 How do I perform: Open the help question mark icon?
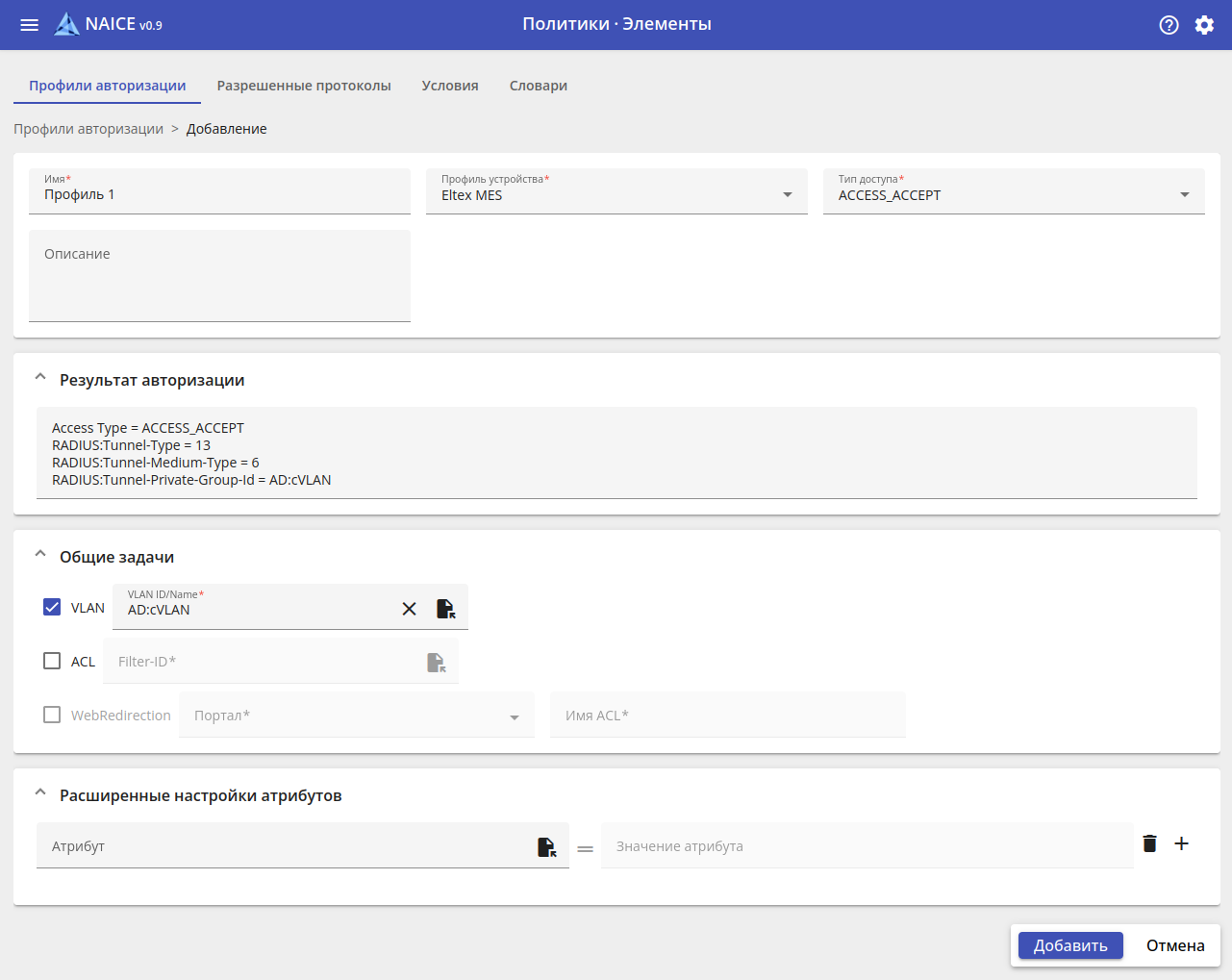click(x=1169, y=25)
